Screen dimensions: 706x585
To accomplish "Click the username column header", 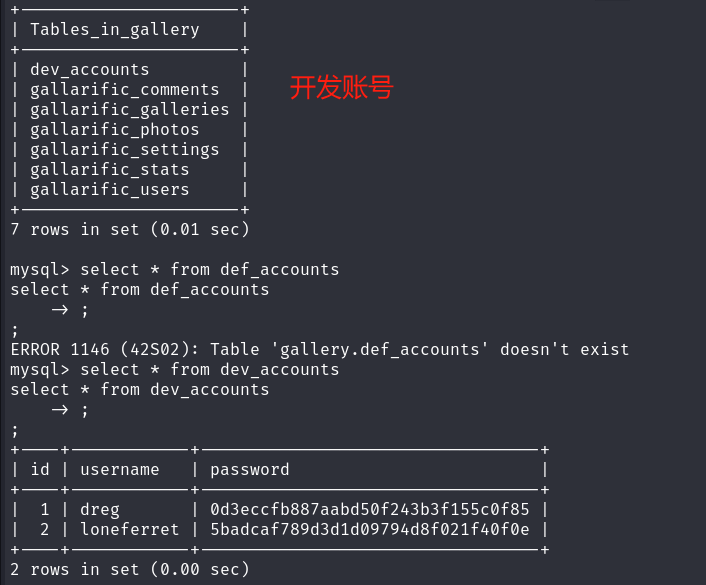I will (x=120, y=470).
